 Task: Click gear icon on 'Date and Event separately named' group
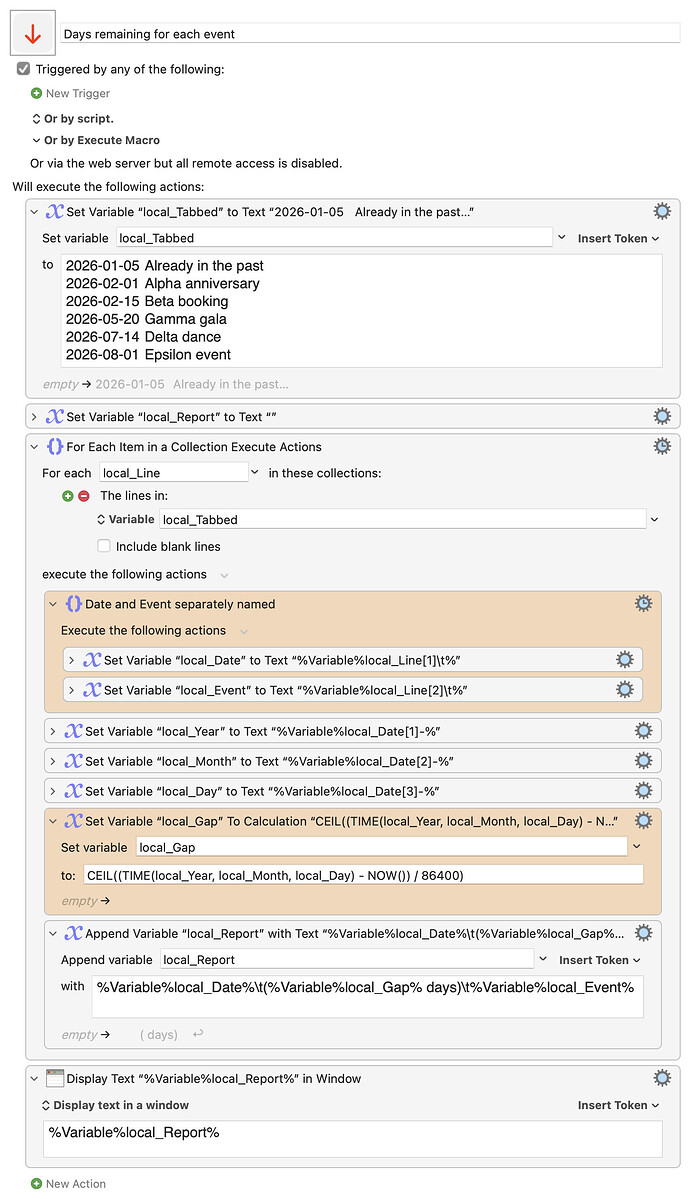coord(644,603)
